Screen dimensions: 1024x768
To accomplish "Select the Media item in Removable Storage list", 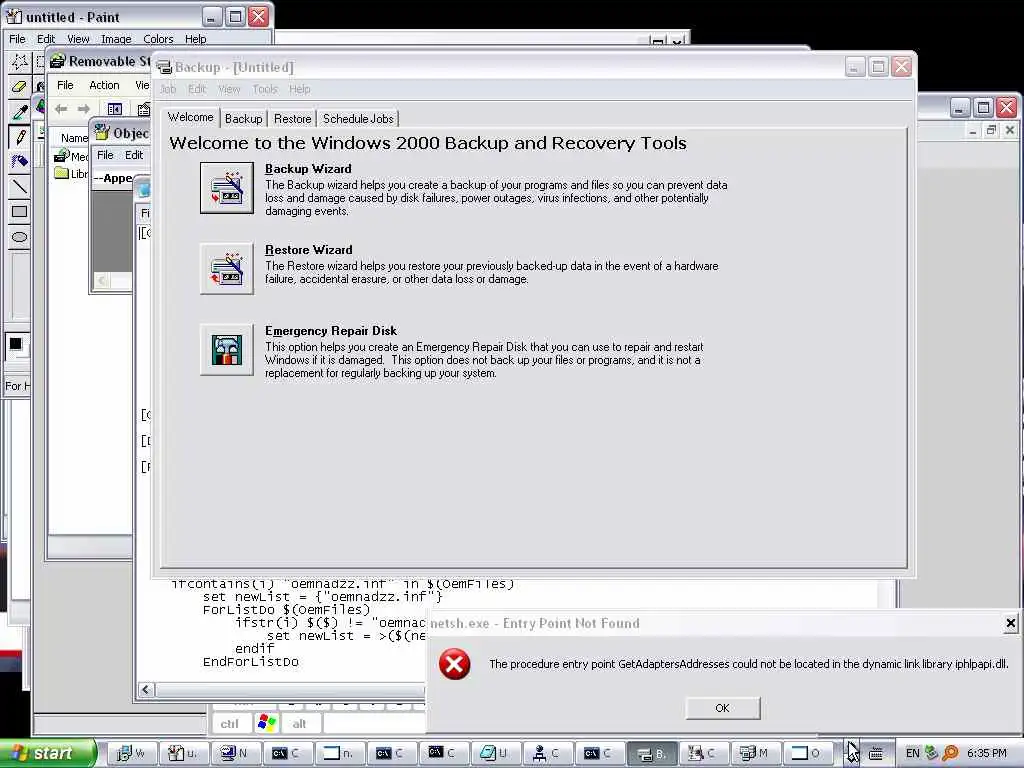I will pyautogui.click(x=71, y=156).
